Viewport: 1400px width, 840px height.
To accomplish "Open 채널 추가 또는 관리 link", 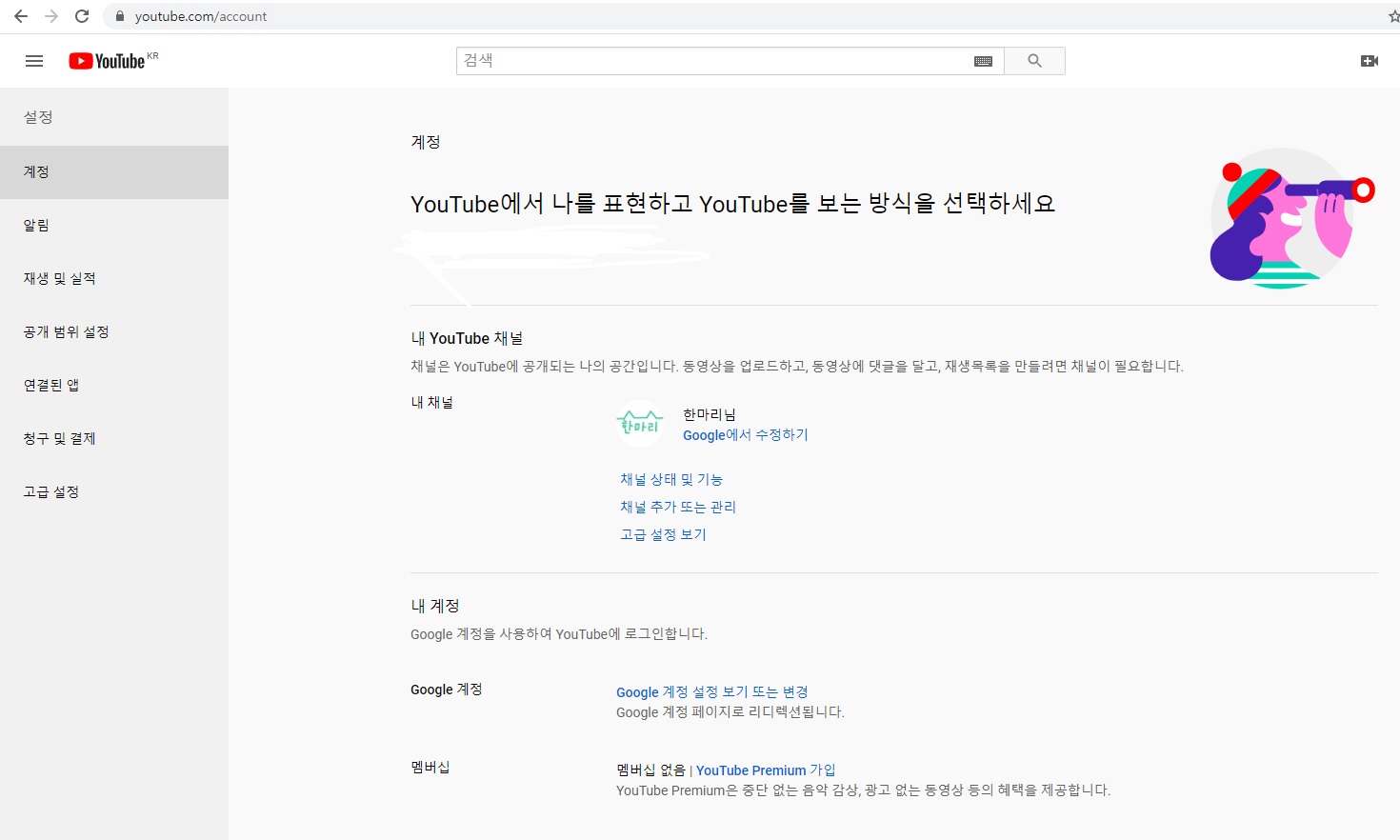I will pos(678,507).
